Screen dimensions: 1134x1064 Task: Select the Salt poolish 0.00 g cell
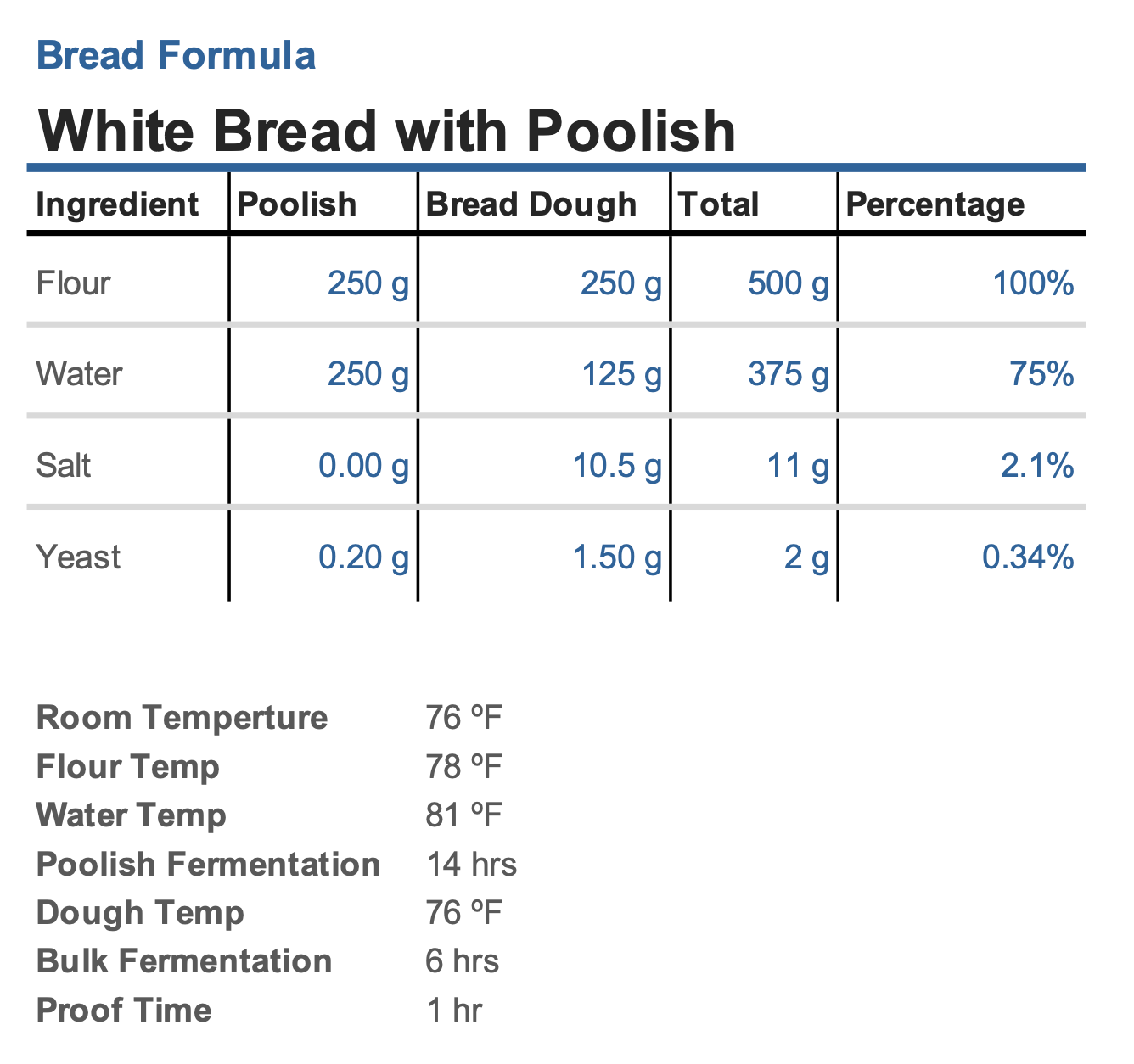pyautogui.click(x=363, y=466)
